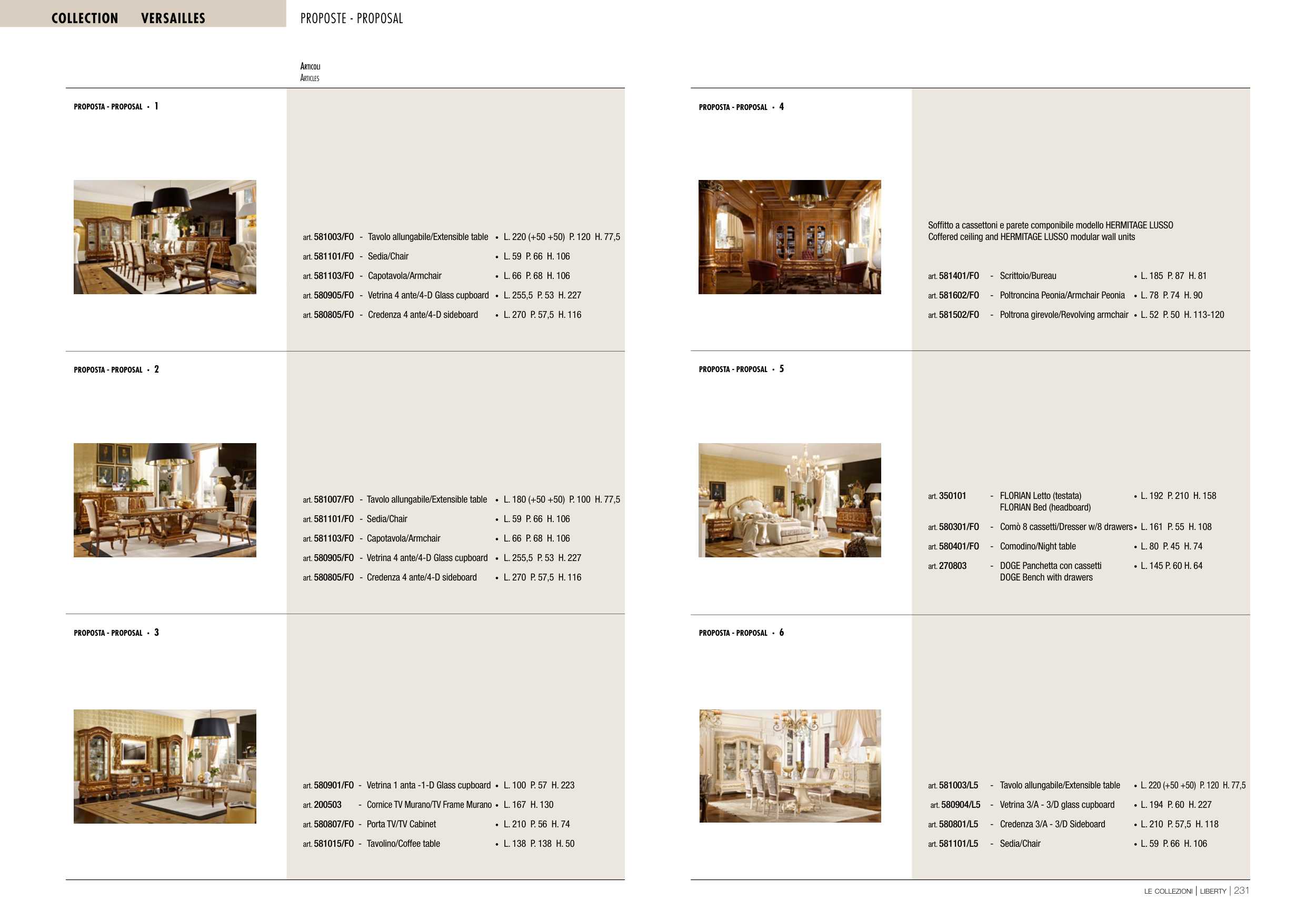The image size is (1316, 921).
Task: Click article 270803 DOGE Bench with drawers
Action: (952, 566)
